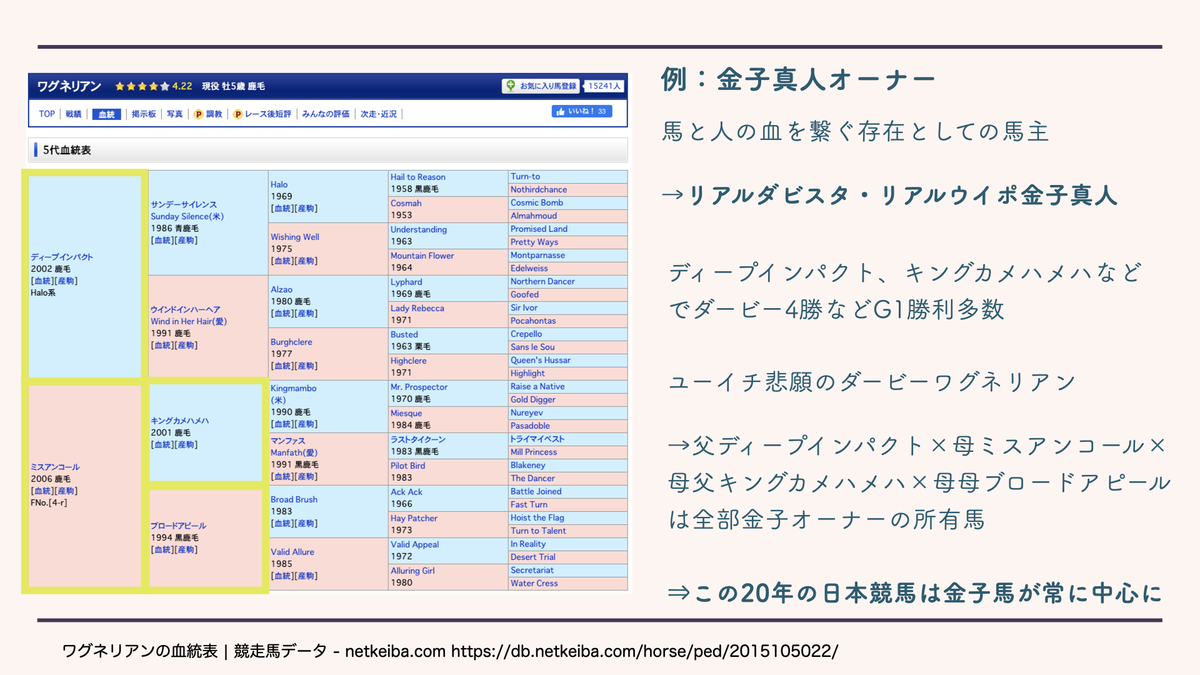Open the 掲示板 tab

pyautogui.click(x=143, y=114)
